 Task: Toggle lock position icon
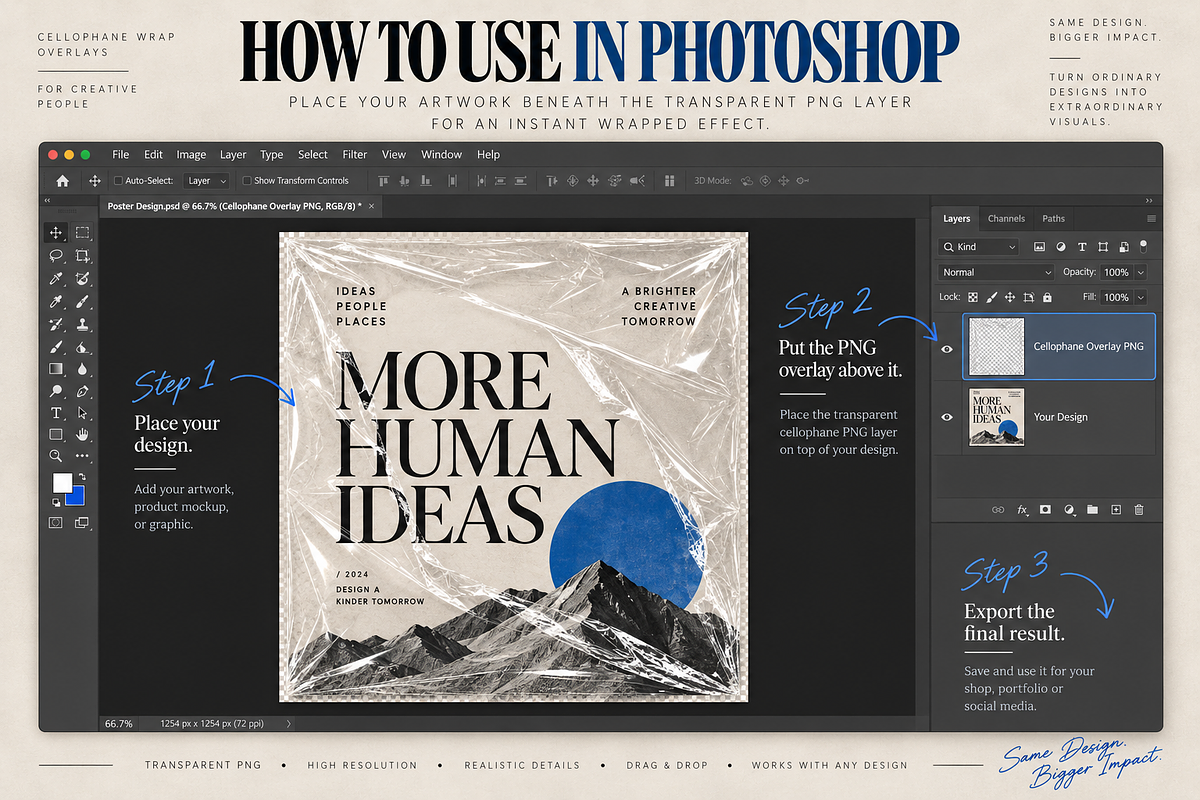click(1010, 297)
